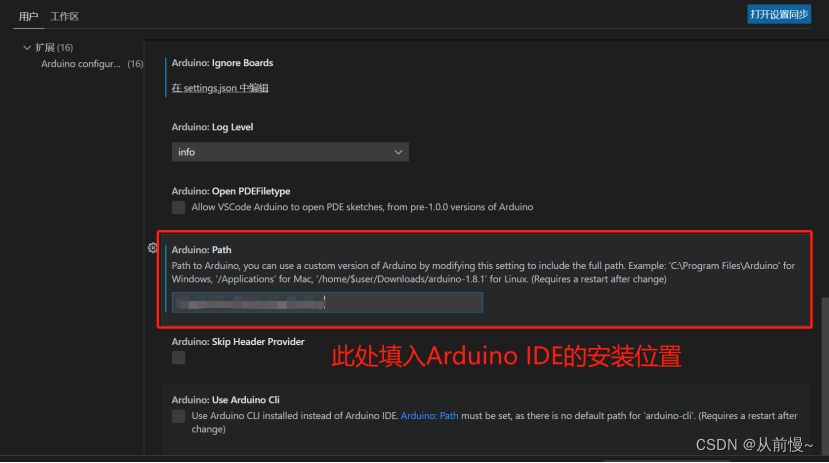Click the Arduino: Use Arduino Cli heading
Viewport: 829px width, 463px height.
(x=225, y=400)
